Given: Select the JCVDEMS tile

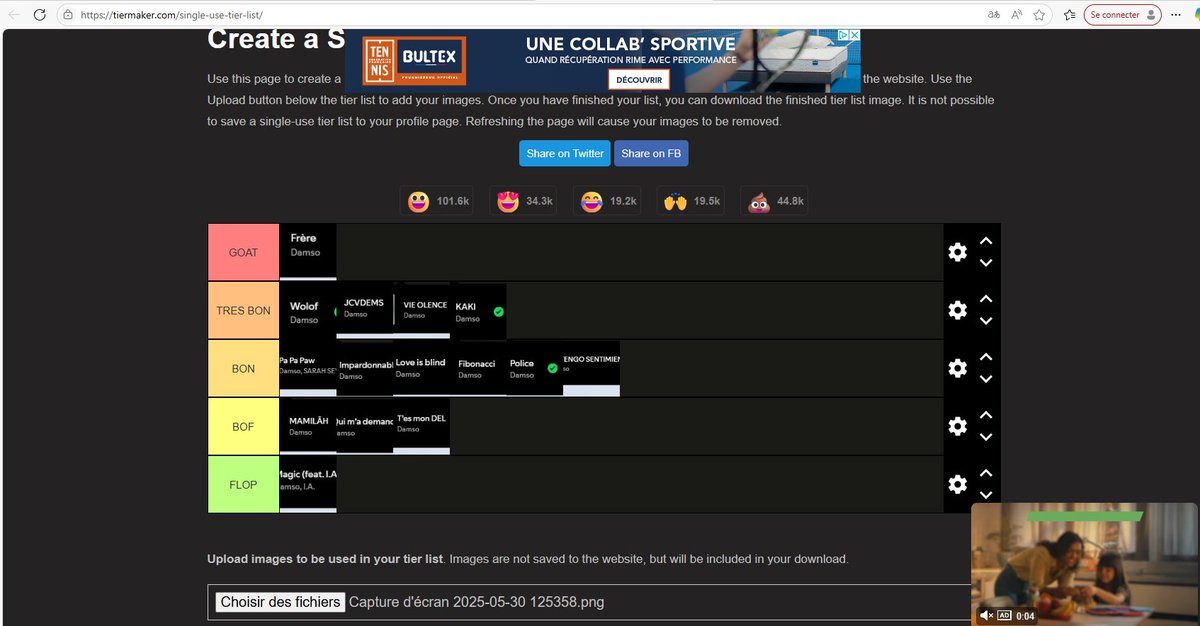Looking at the screenshot, I should [364, 310].
